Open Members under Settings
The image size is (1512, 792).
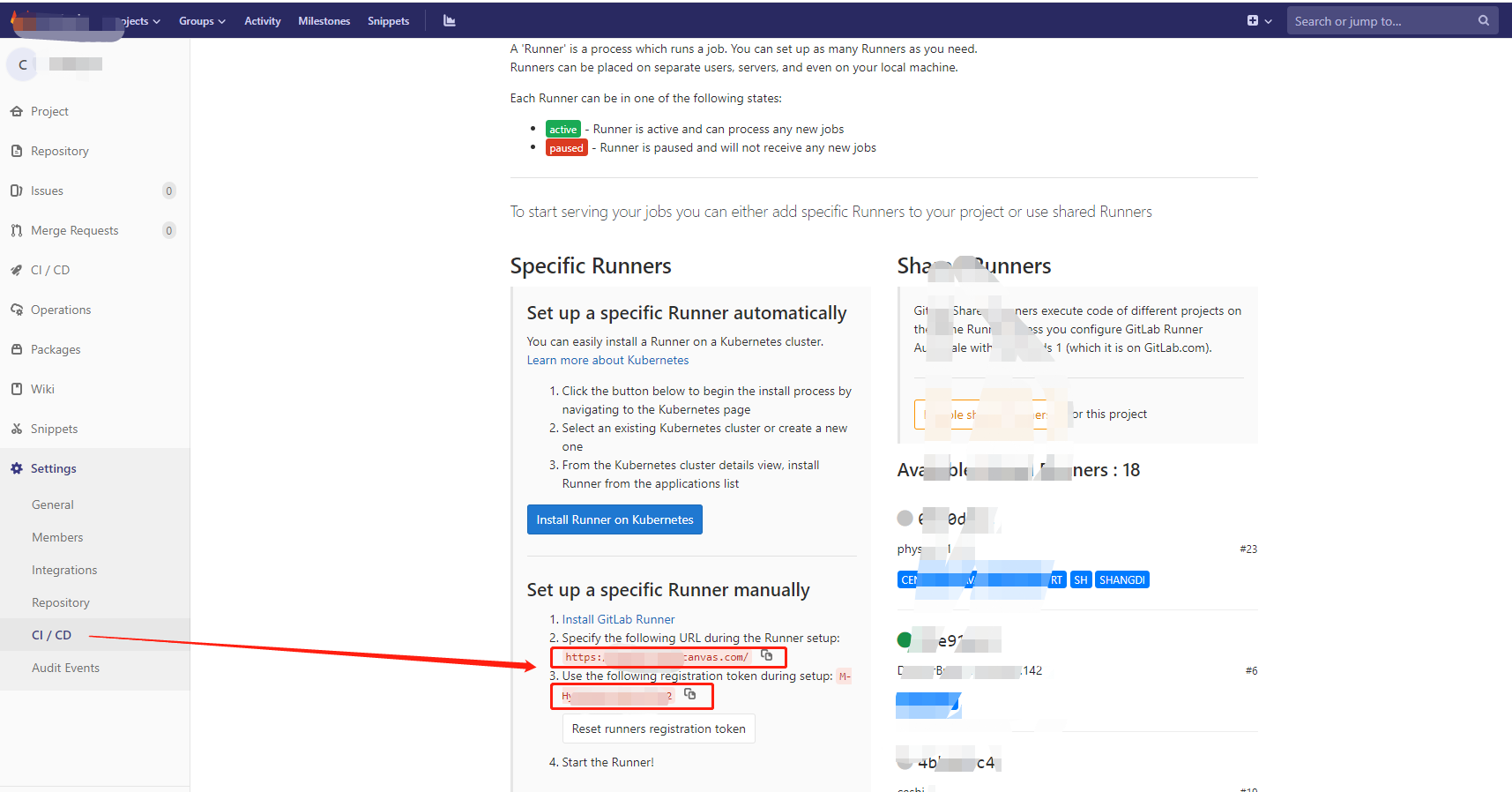pyautogui.click(x=57, y=537)
